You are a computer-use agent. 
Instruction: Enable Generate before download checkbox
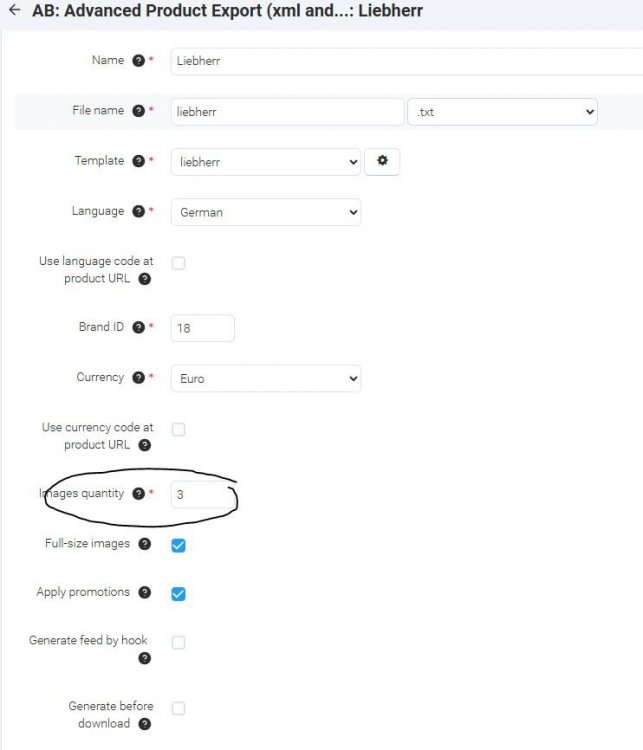178,709
